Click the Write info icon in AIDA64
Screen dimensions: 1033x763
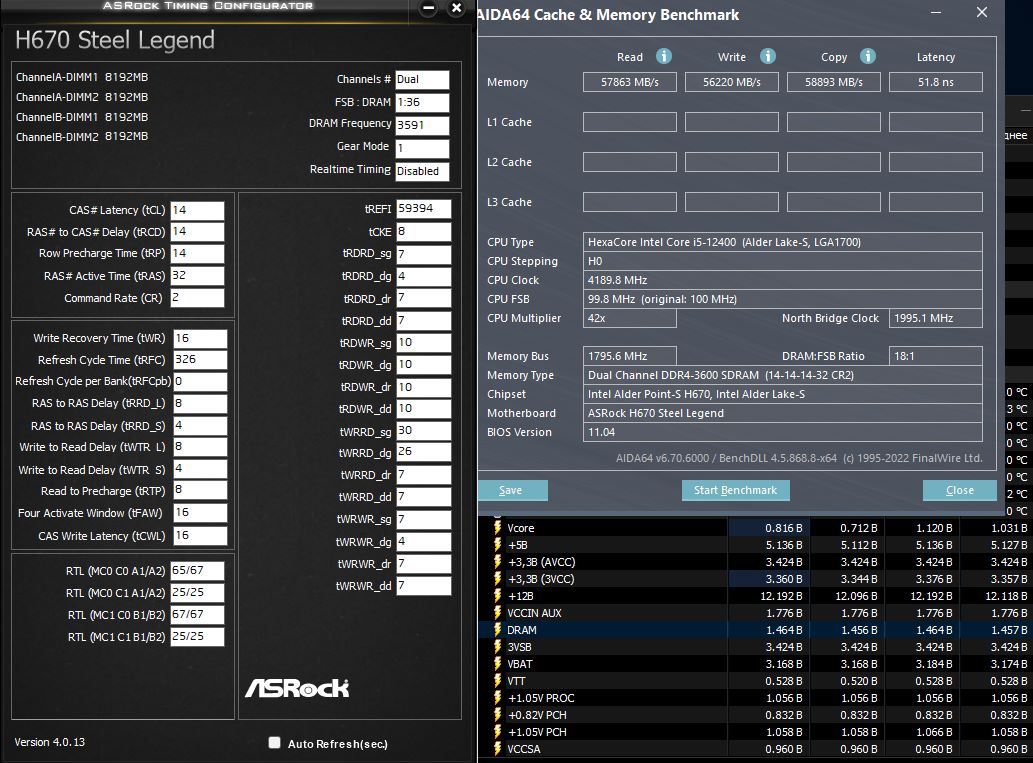pyautogui.click(x=768, y=56)
